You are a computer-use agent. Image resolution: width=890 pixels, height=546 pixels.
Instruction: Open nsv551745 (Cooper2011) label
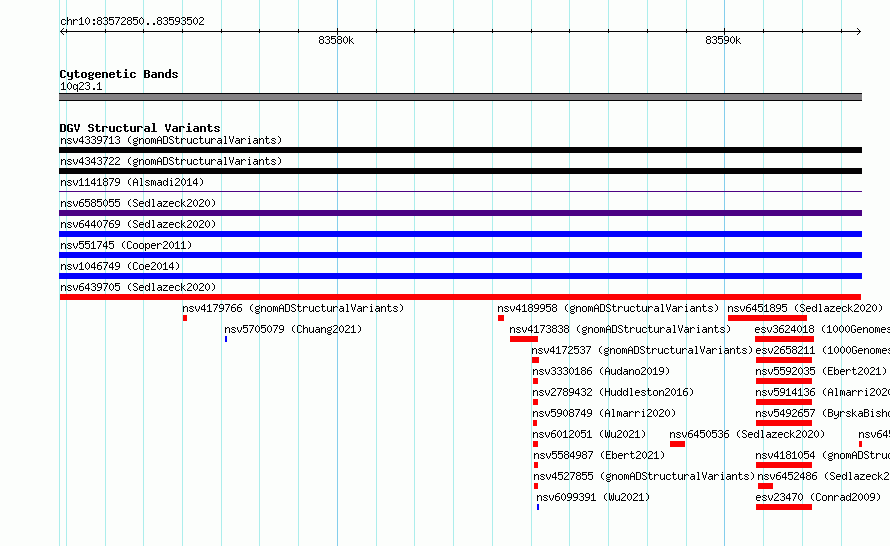126,245
